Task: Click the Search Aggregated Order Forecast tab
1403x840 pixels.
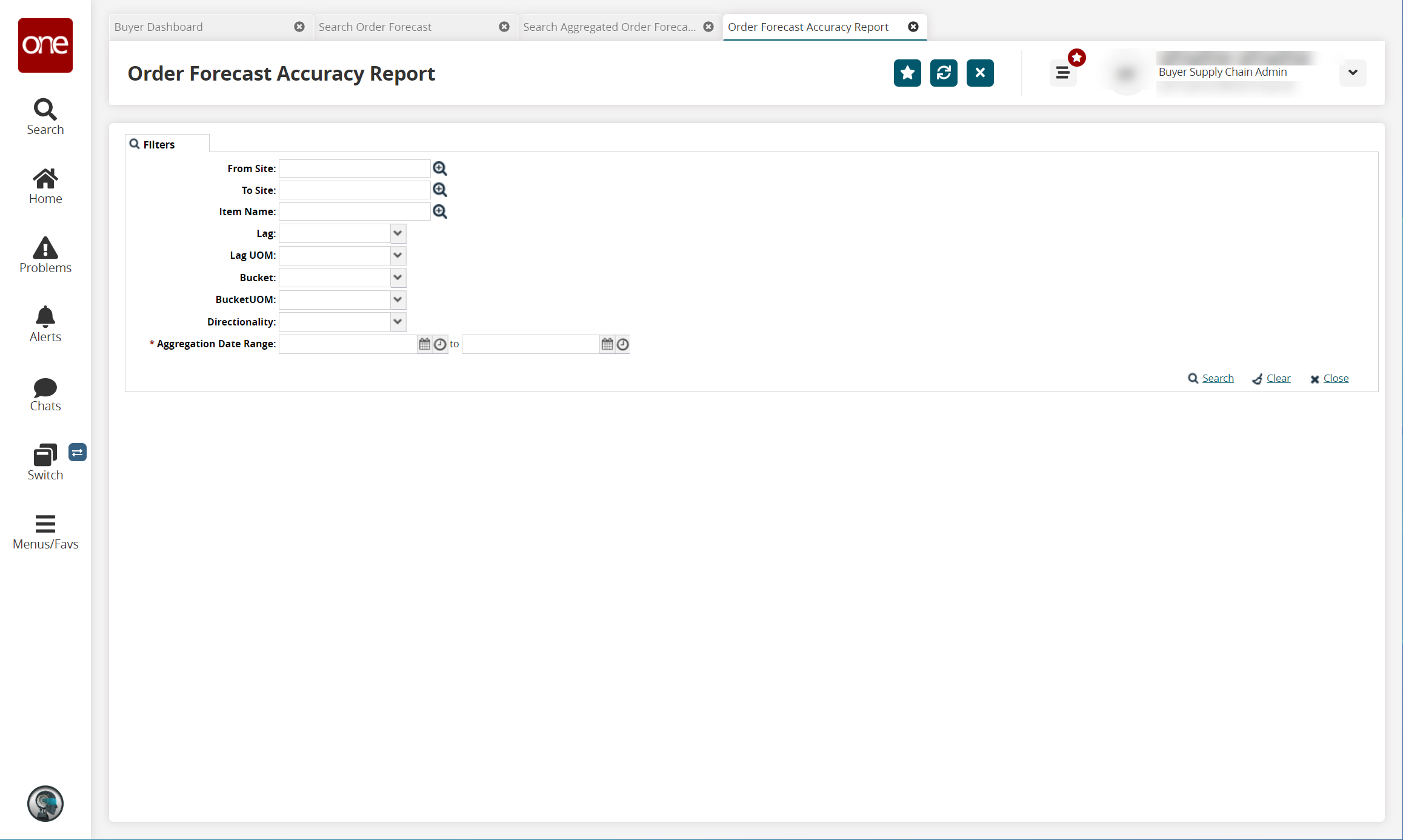Action: click(x=611, y=27)
